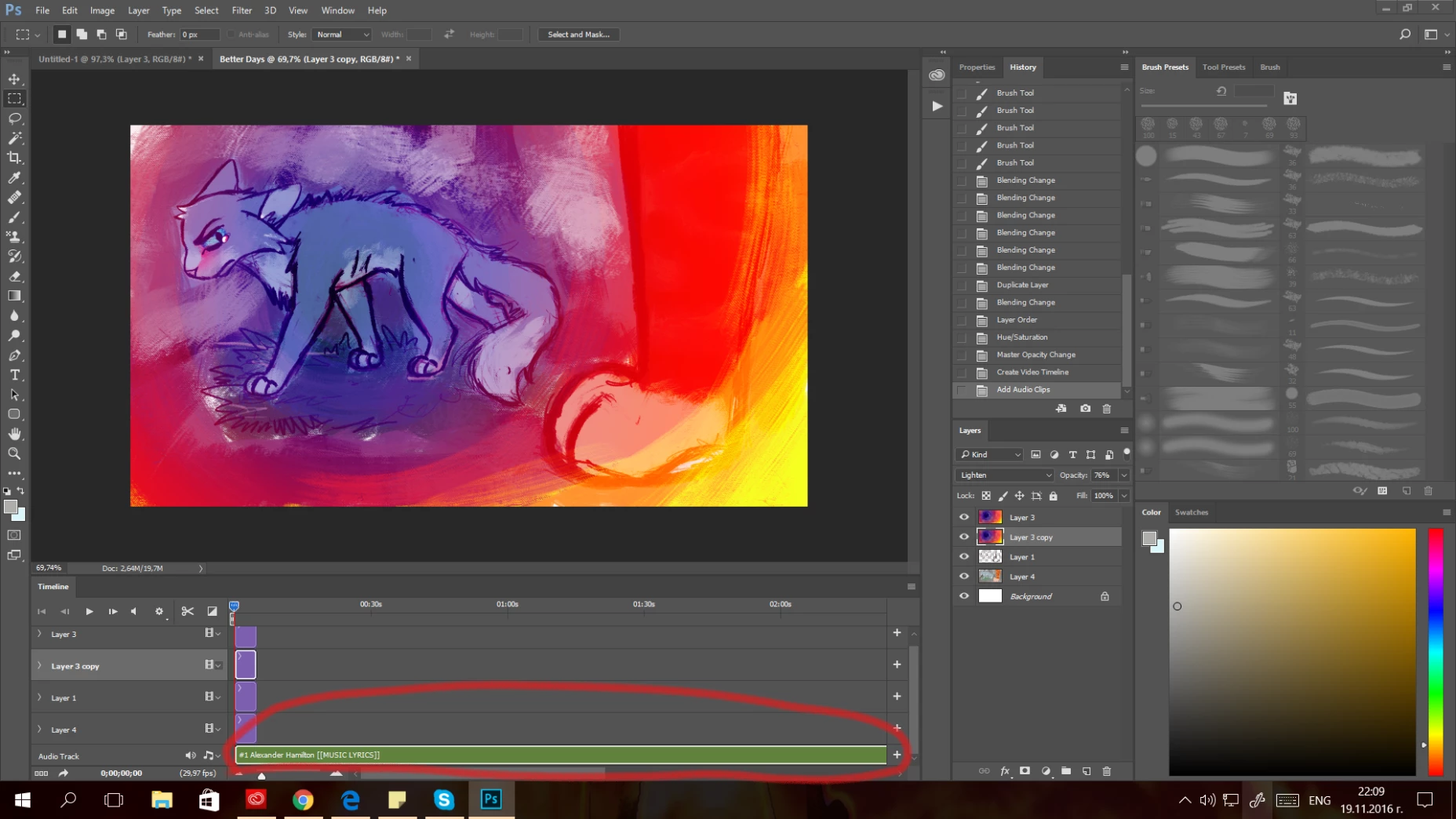Image resolution: width=1456 pixels, height=819 pixels.
Task: Split clip with timeline scissors icon
Action: point(187,611)
